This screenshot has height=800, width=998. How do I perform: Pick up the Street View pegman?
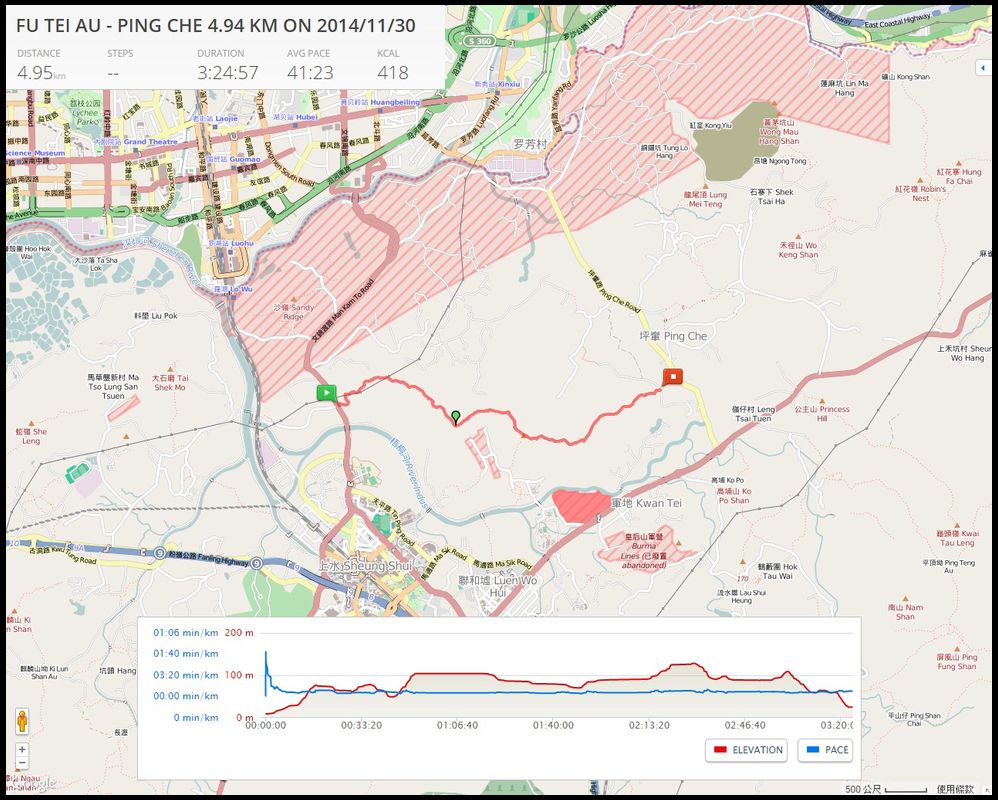pyautogui.click(x=22, y=721)
